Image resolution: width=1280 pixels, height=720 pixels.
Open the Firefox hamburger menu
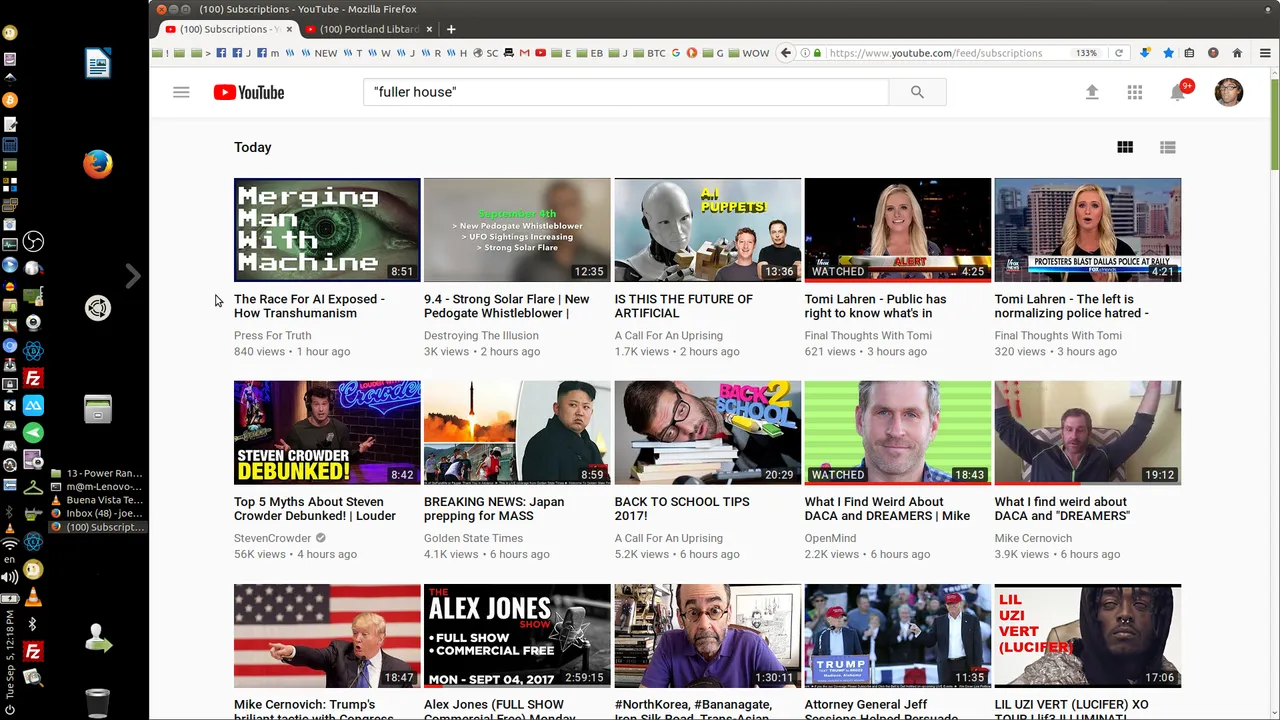[1265, 53]
